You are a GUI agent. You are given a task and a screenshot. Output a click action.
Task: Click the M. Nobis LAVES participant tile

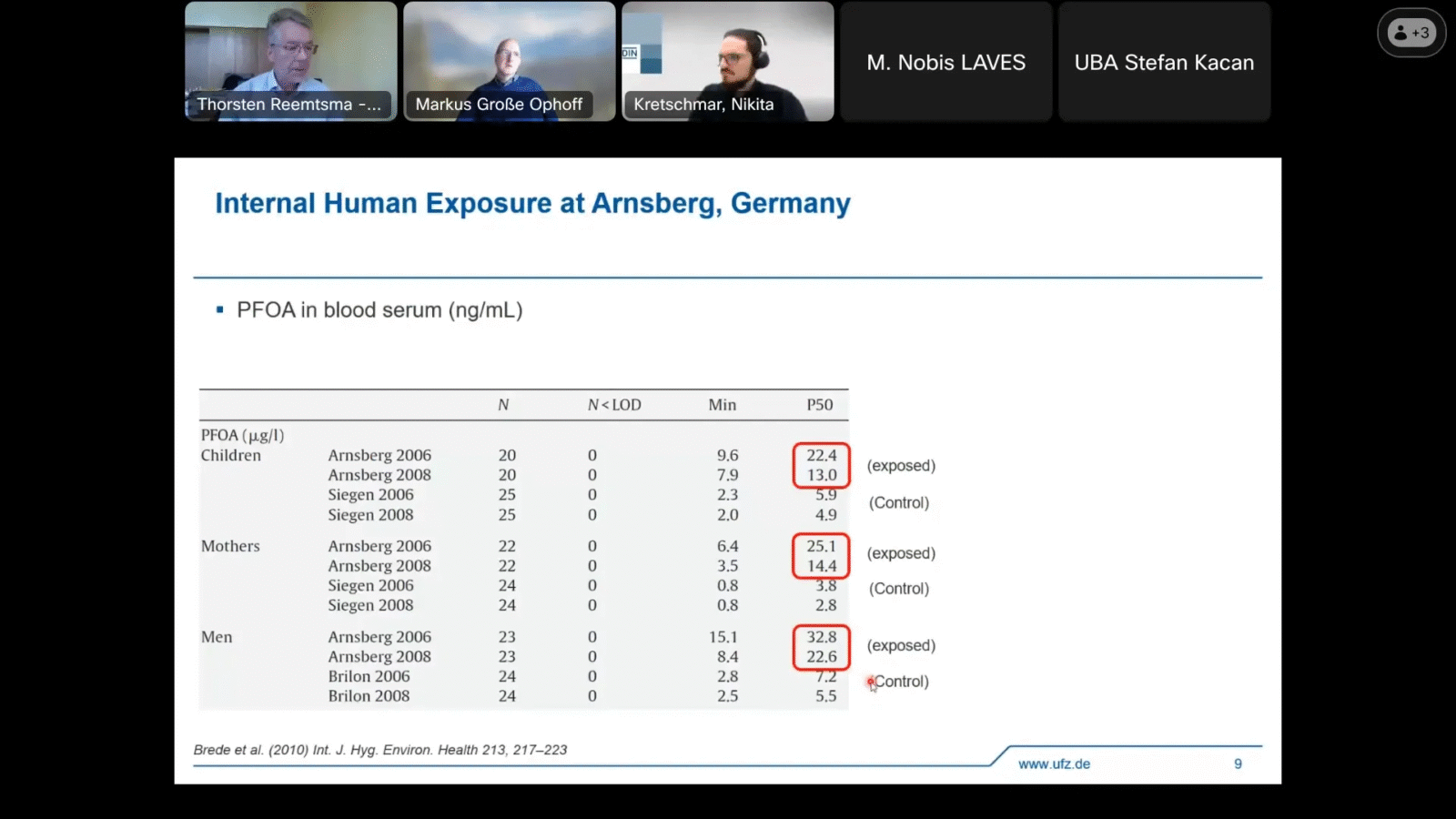tap(945, 62)
